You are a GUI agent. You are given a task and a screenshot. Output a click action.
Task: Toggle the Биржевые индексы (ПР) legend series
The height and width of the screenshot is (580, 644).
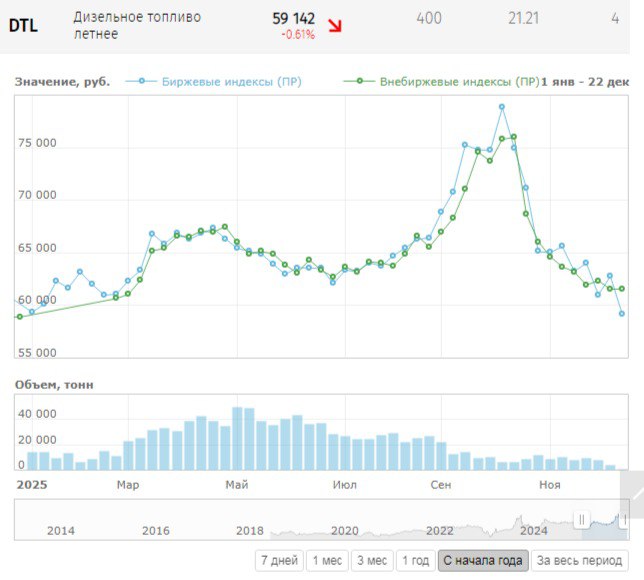click(221, 81)
